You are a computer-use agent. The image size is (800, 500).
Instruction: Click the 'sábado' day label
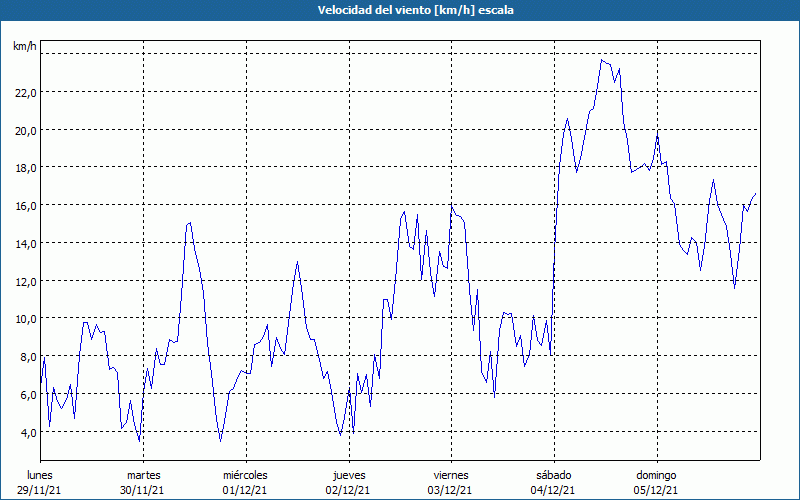[x=554, y=475]
